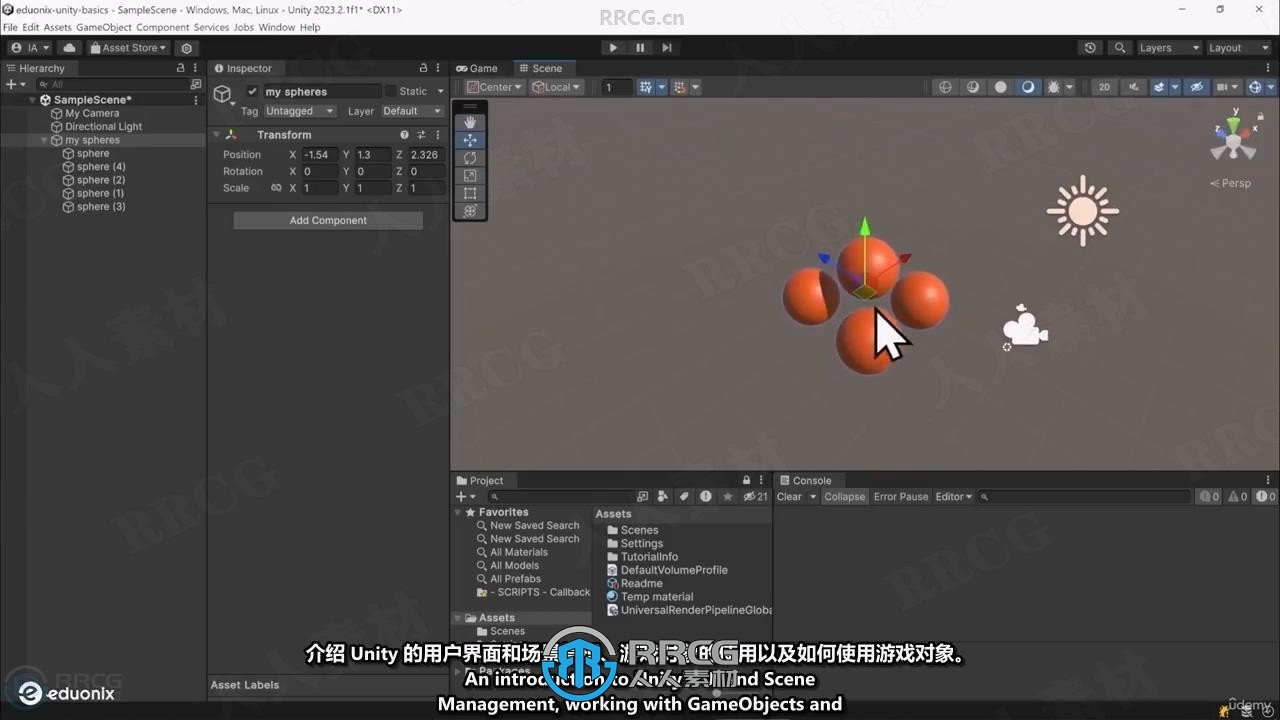Toggle Collapse in Console
This screenshot has height=720, width=1280.
(x=845, y=497)
